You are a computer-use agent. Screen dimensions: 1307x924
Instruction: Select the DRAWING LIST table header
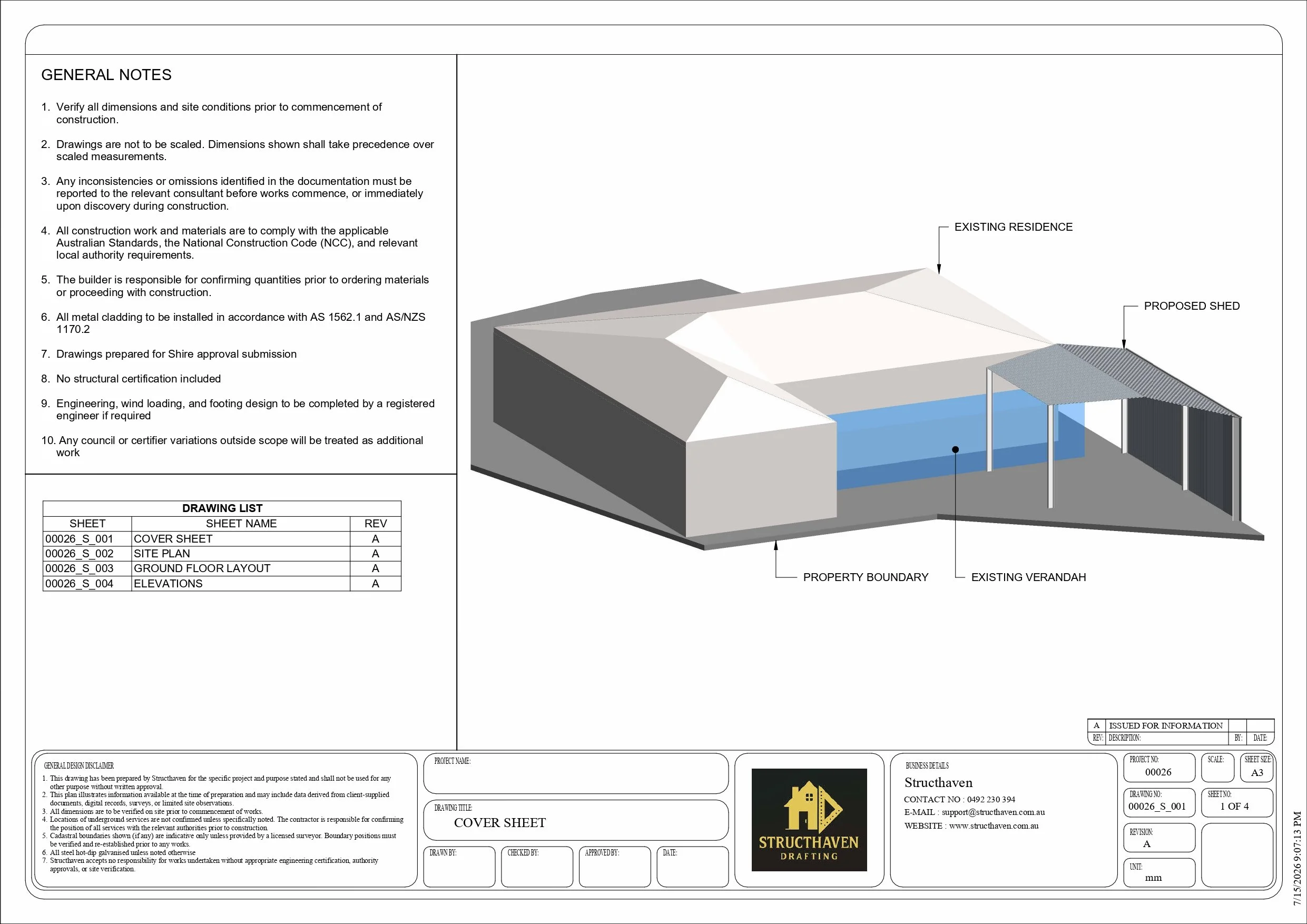tap(222, 508)
